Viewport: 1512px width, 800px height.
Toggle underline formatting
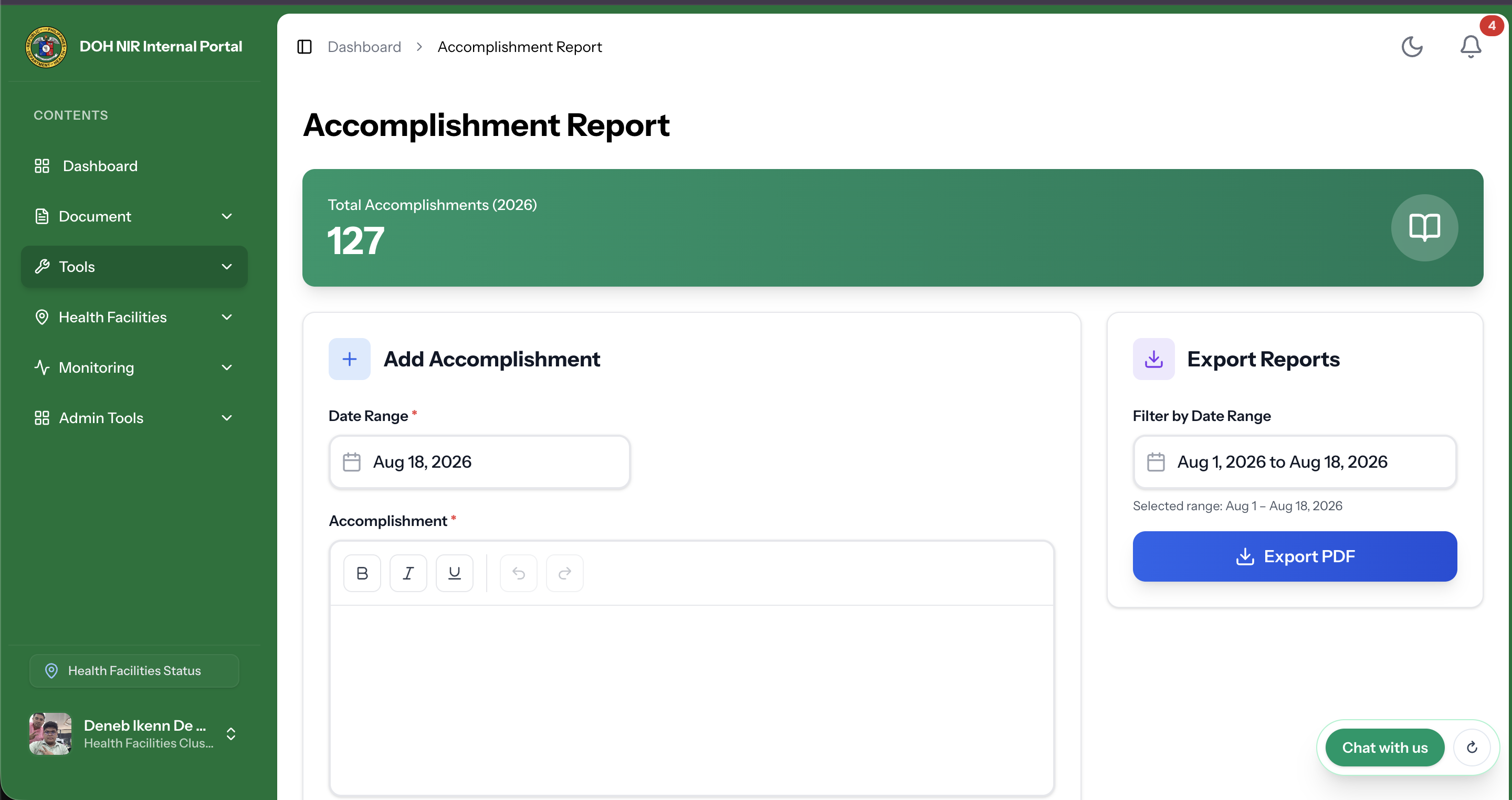454,573
